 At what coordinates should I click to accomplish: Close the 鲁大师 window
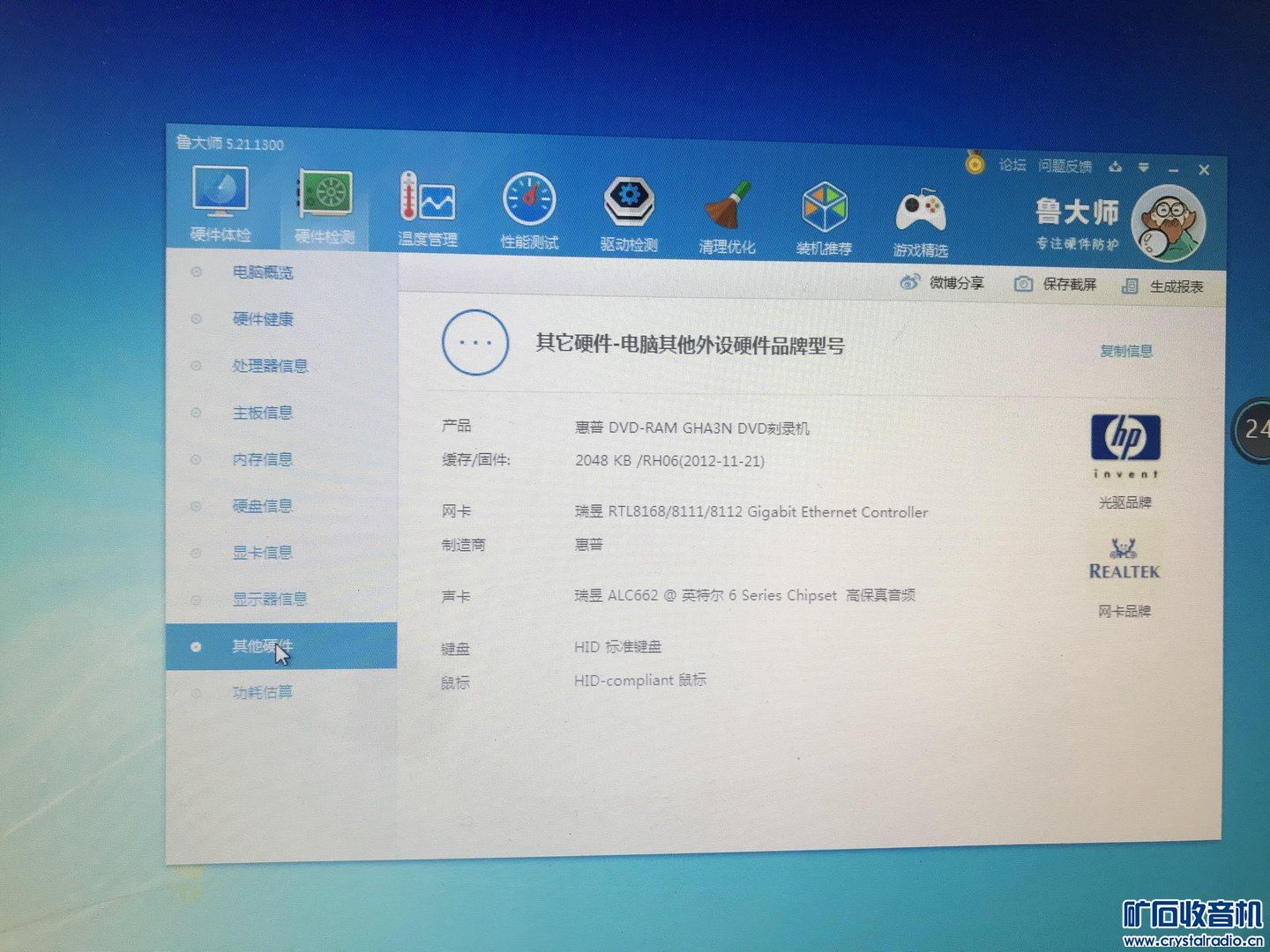click(x=1204, y=170)
